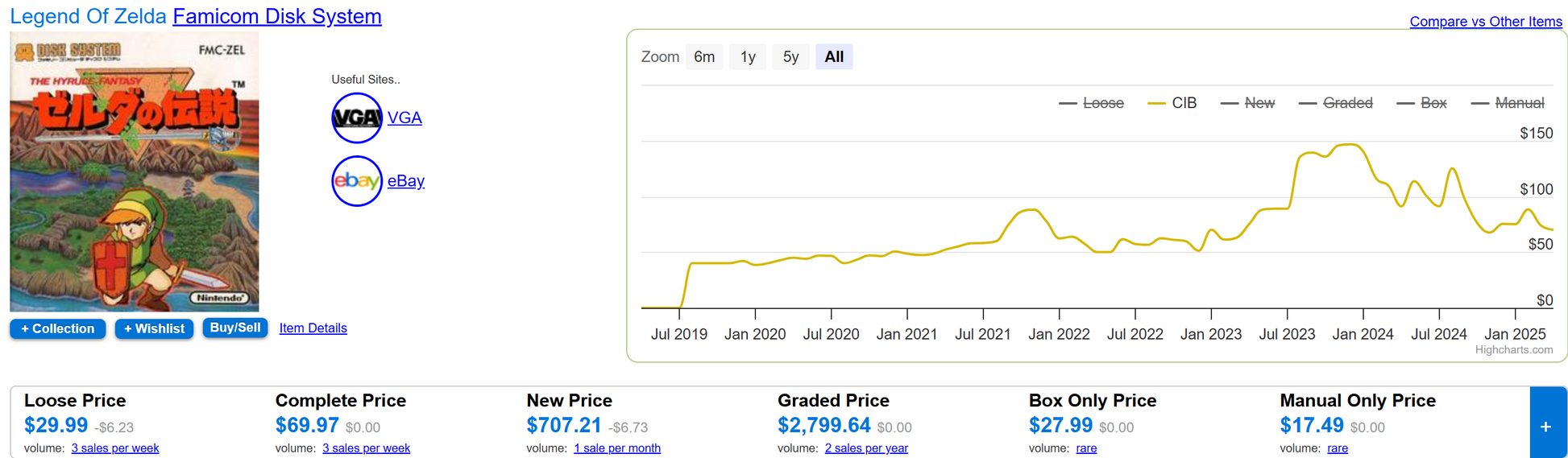
Task: Open the Item Details link
Action: (x=313, y=328)
